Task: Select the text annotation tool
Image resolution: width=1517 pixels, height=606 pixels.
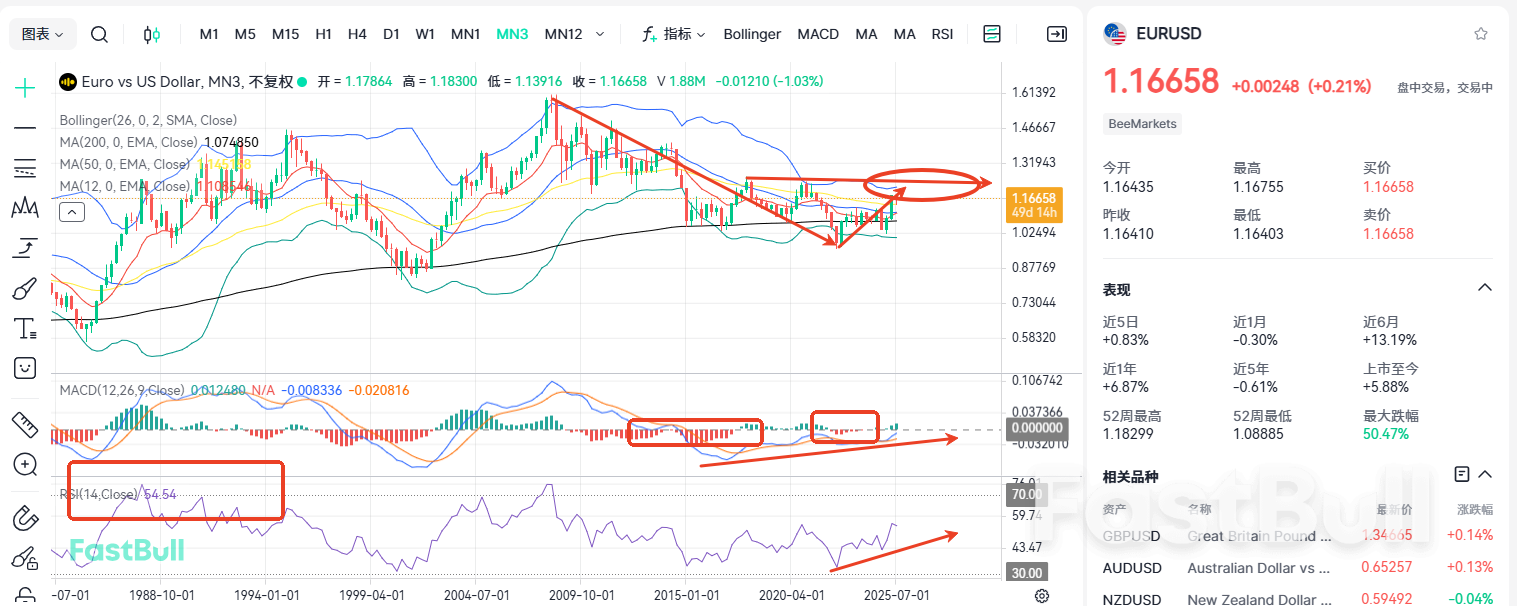Action: click(24, 328)
